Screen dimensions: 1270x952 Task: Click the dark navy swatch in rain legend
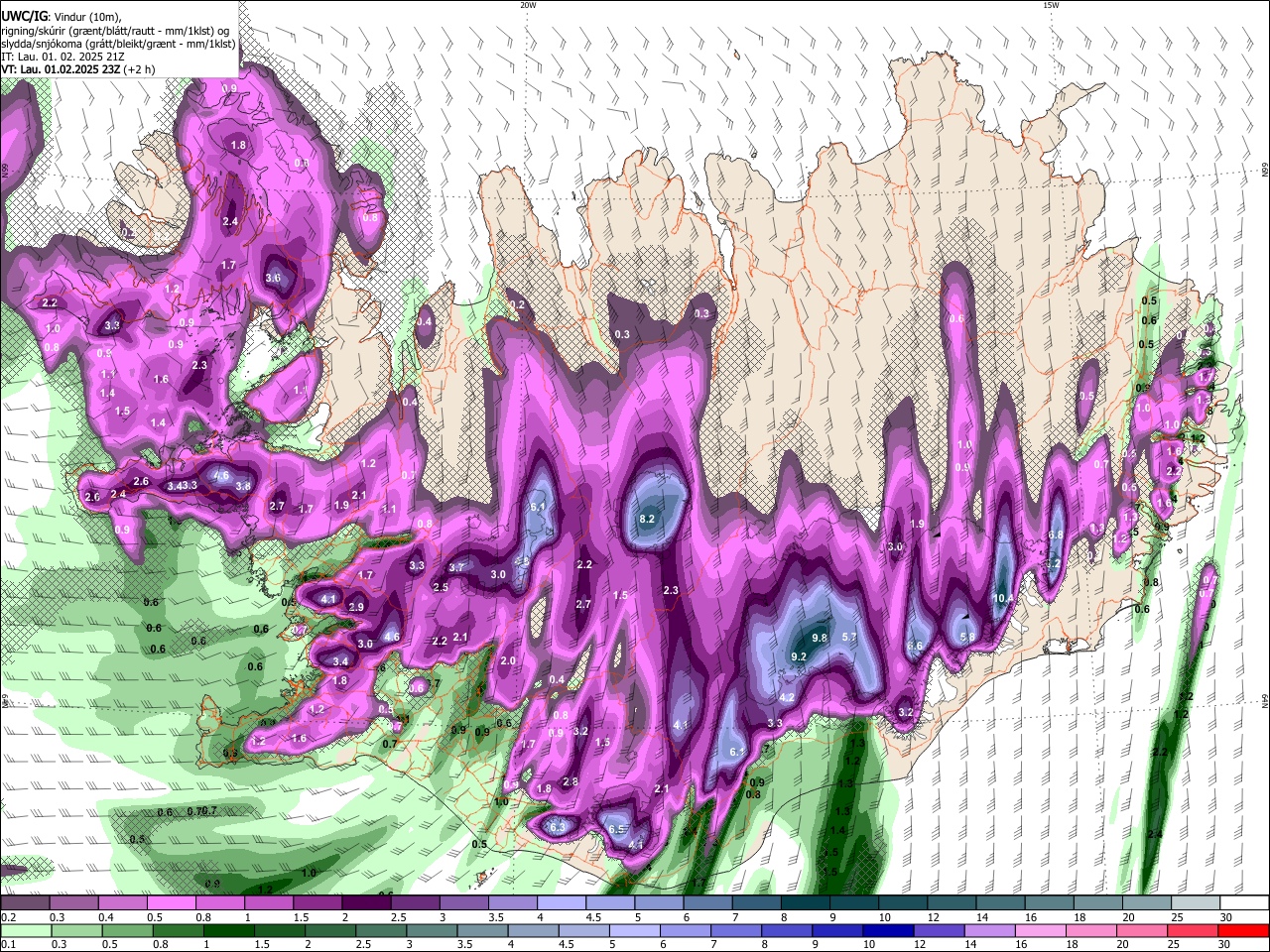(888, 930)
